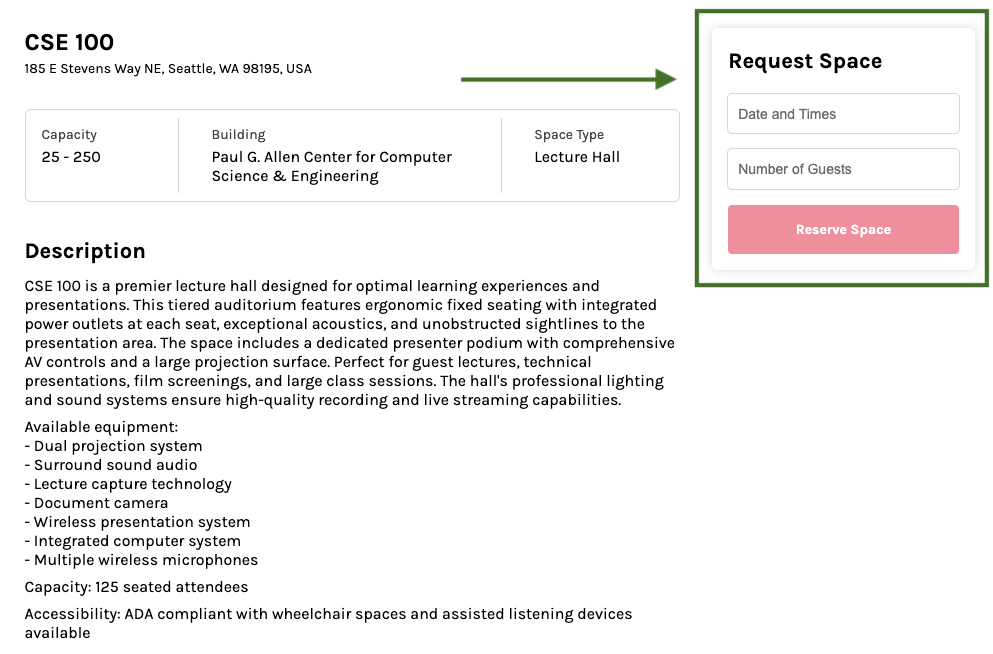Click the Date and Times field

842,113
